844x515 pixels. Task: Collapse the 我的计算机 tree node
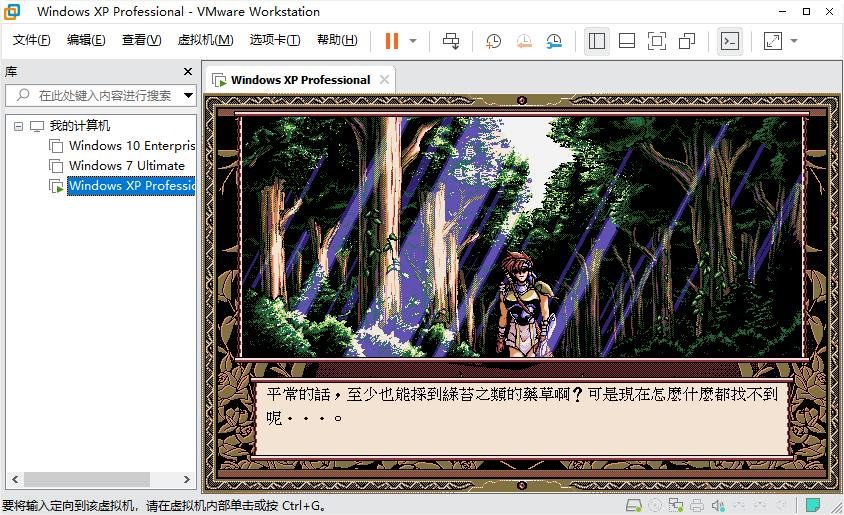tap(18, 126)
